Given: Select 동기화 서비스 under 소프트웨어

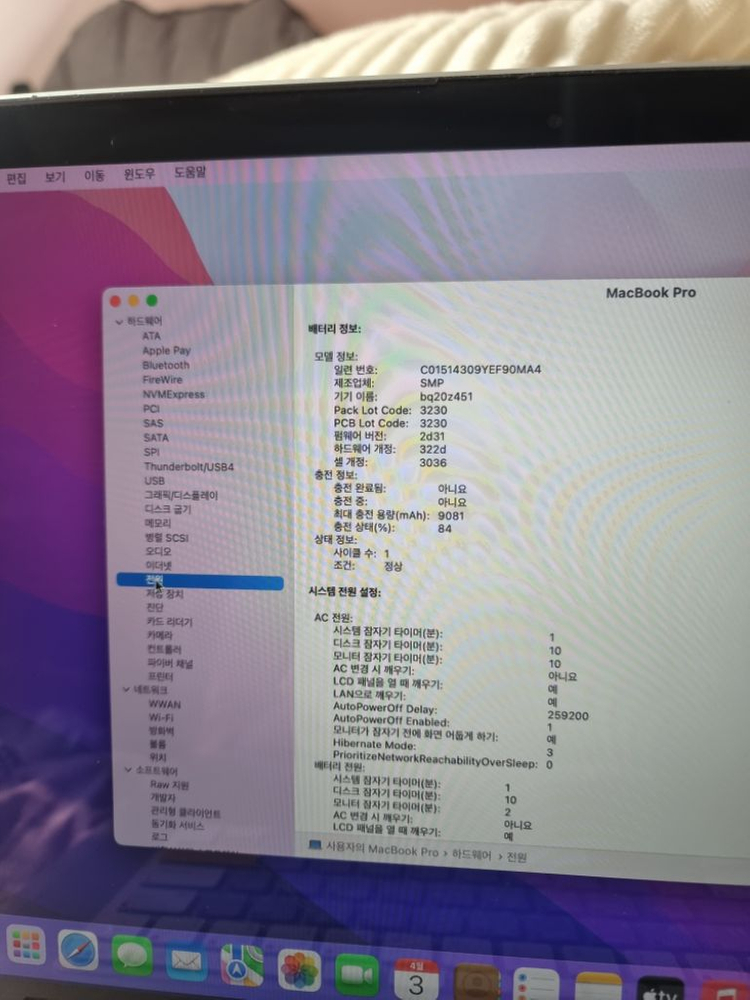Looking at the screenshot, I should pyautogui.click(x=177, y=825).
